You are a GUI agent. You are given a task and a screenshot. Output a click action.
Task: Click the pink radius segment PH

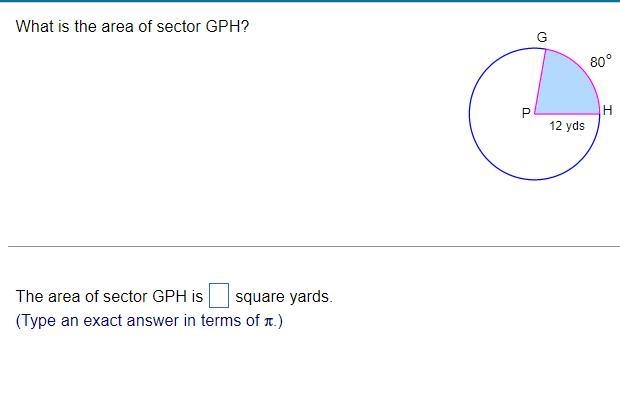[567, 114]
